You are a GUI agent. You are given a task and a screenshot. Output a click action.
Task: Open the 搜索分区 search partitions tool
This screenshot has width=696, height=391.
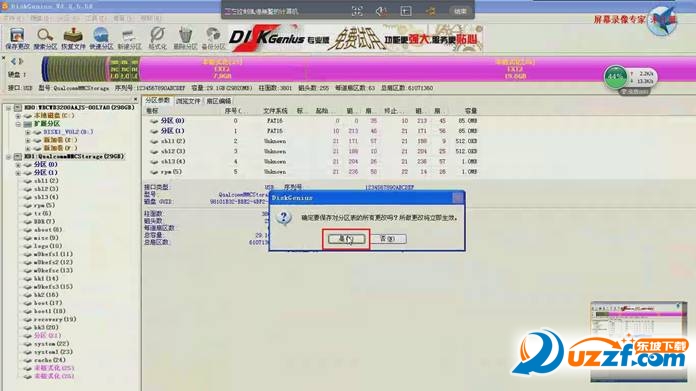tap(45, 38)
